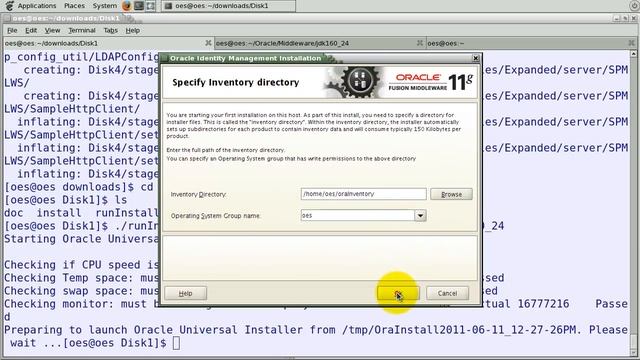Click the third launcher icon beside the terminal icon
The width and height of the screenshot is (640, 360).
point(151,6)
